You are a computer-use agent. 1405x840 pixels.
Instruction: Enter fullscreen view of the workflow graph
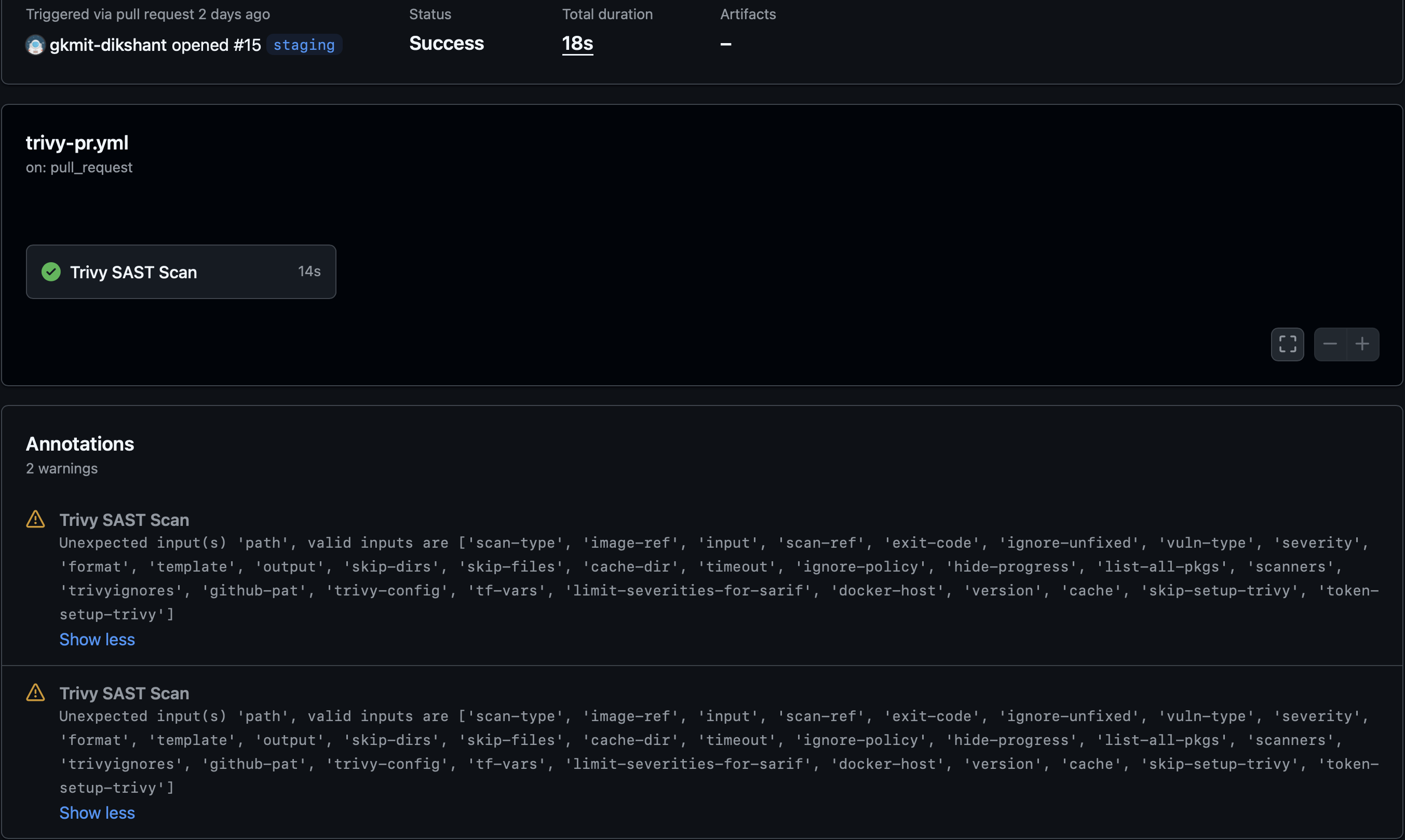pyautogui.click(x=1287, y=344)
